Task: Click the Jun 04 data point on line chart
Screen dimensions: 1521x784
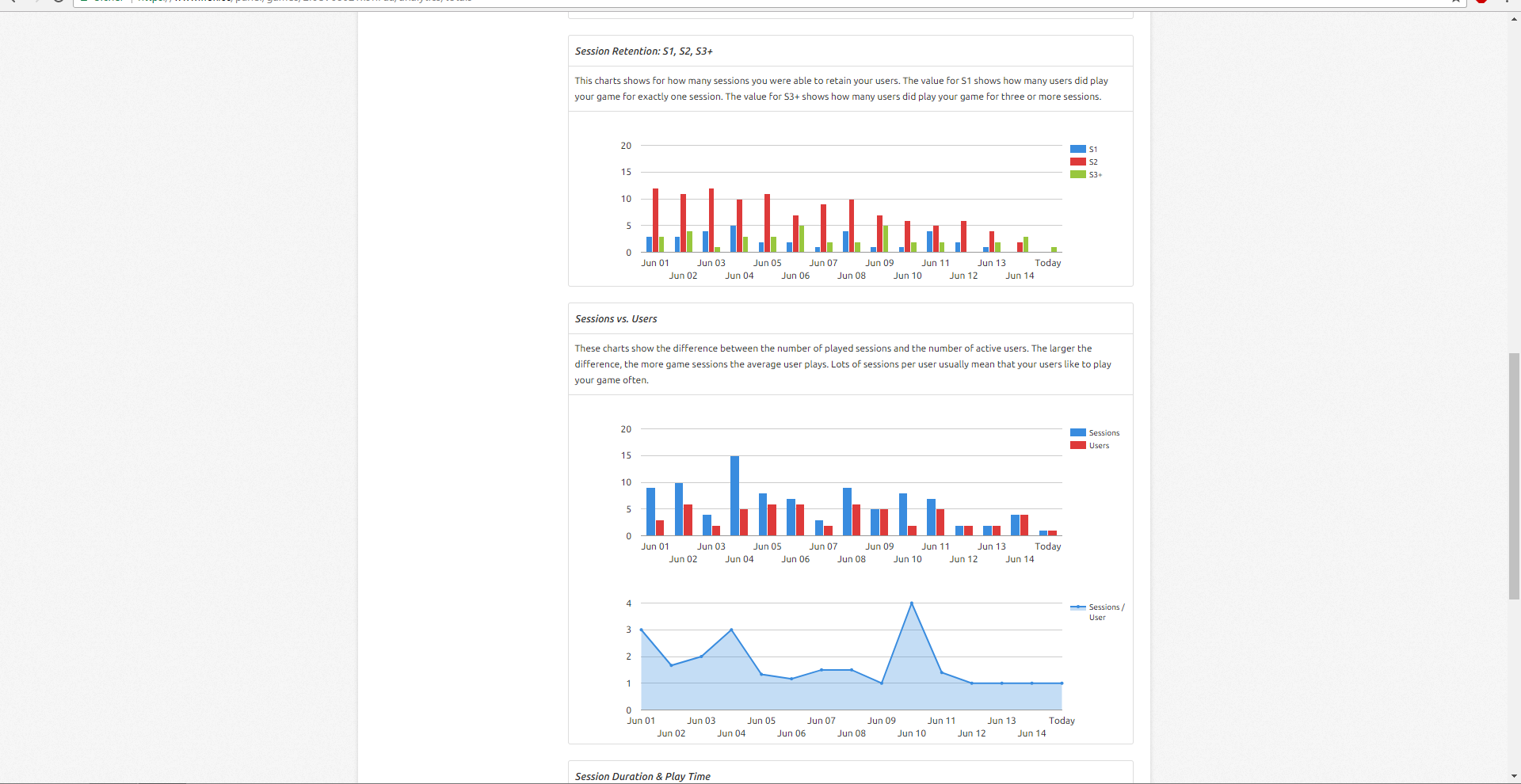Action: [731, 630]
